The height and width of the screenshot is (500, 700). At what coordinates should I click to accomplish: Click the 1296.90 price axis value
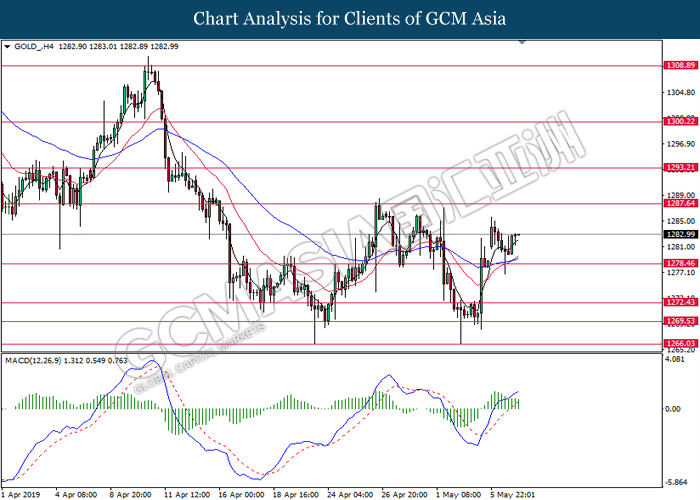tap(681, 144)
